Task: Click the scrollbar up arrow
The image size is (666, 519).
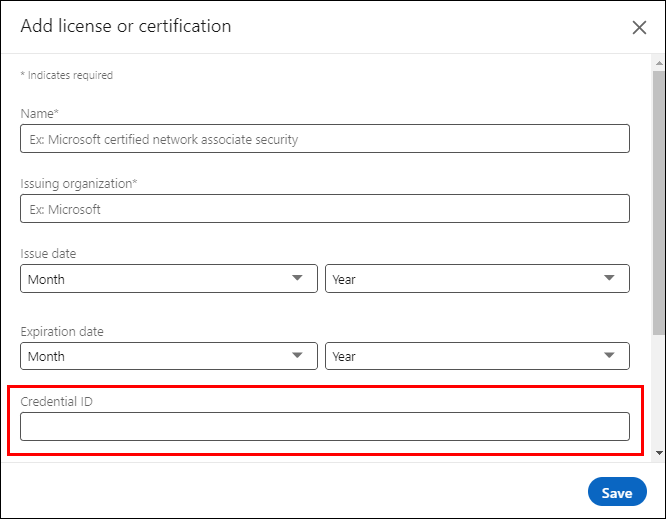Action: point(658,62)
